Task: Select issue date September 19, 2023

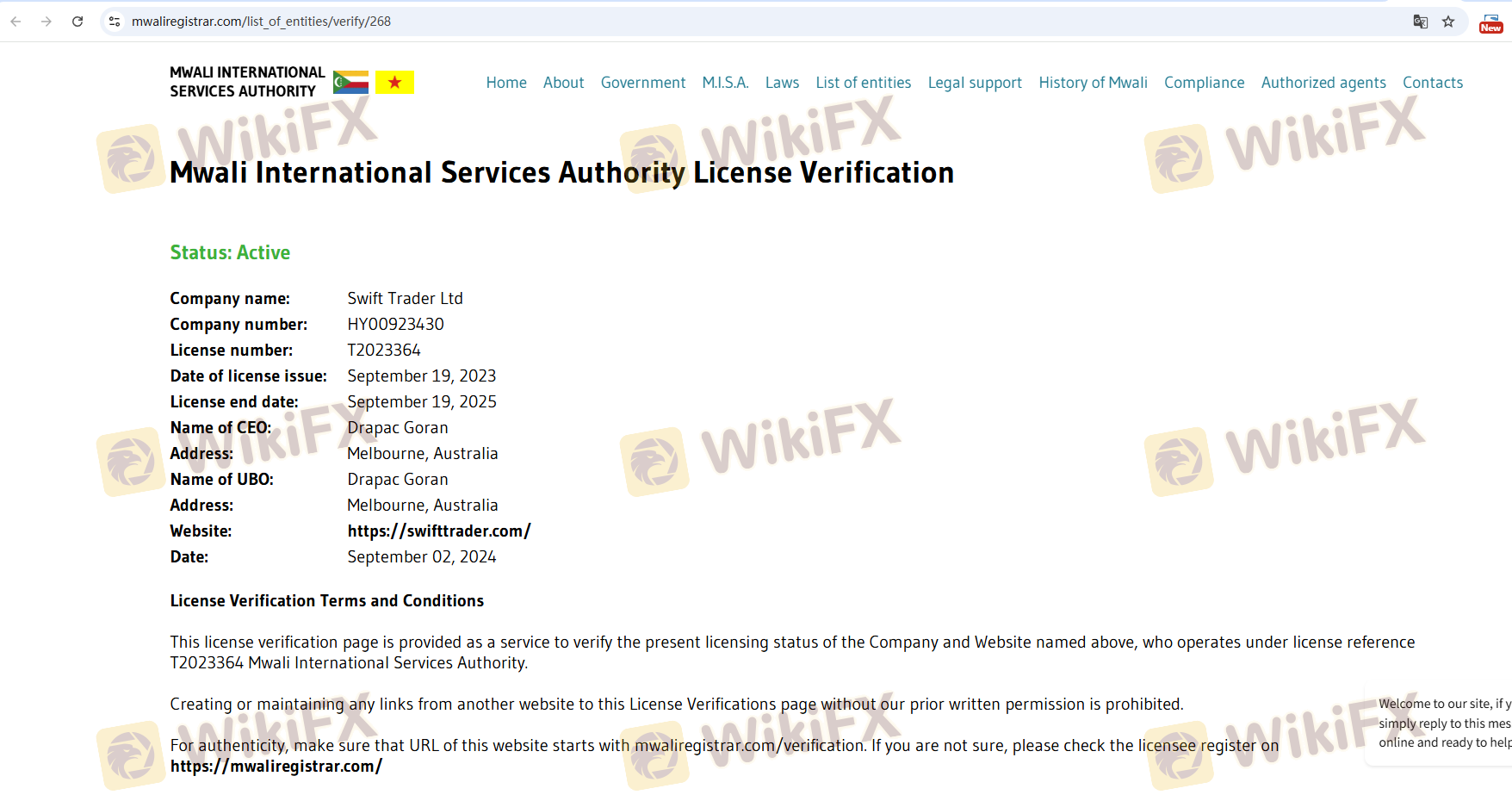Action: (x=422, y=376)
